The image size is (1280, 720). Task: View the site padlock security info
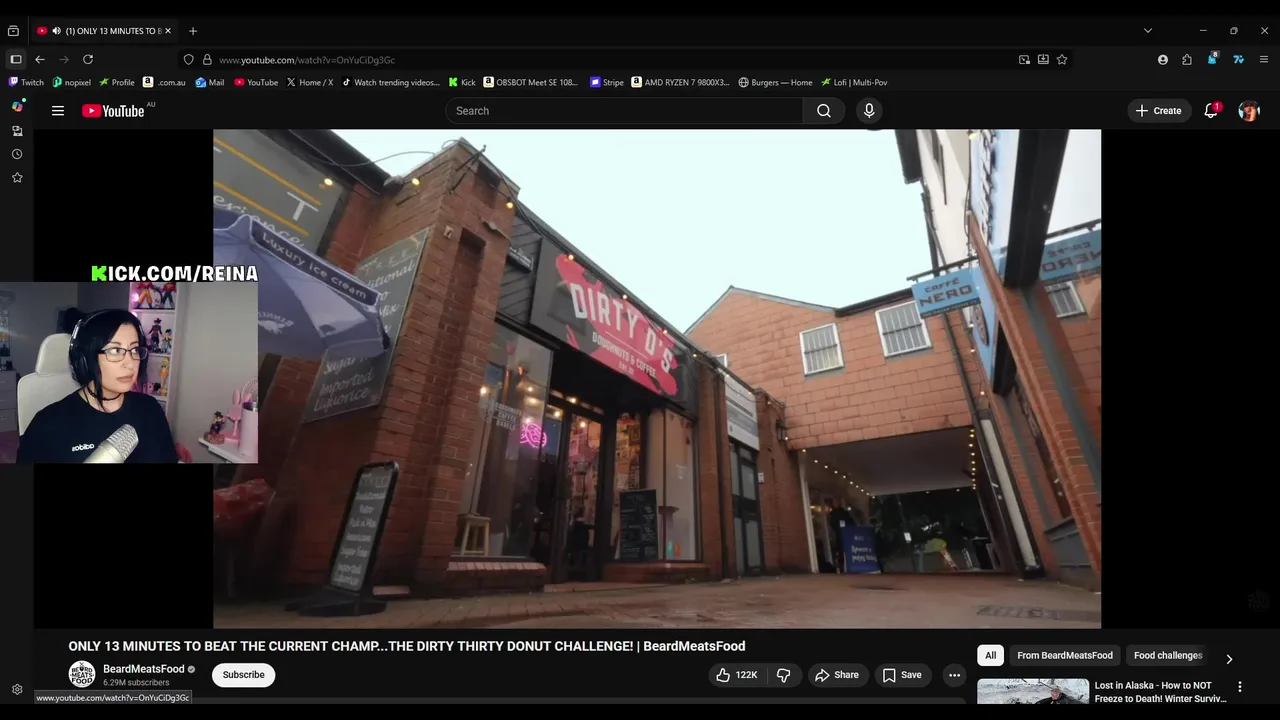(x=207, y=60)
